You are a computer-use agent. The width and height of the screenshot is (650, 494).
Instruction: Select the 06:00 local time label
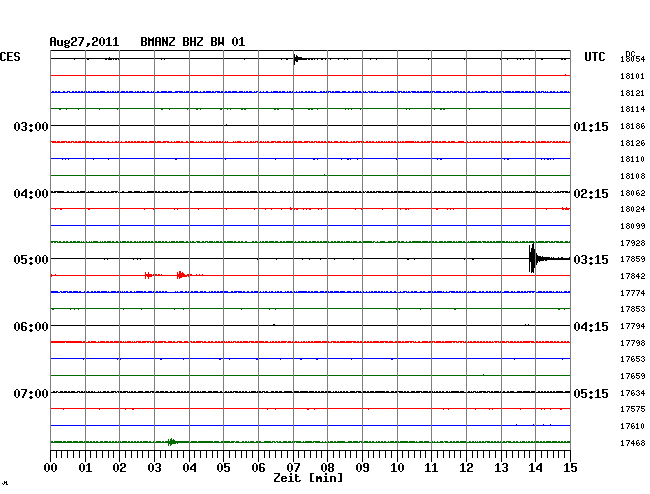click(31, 327)
